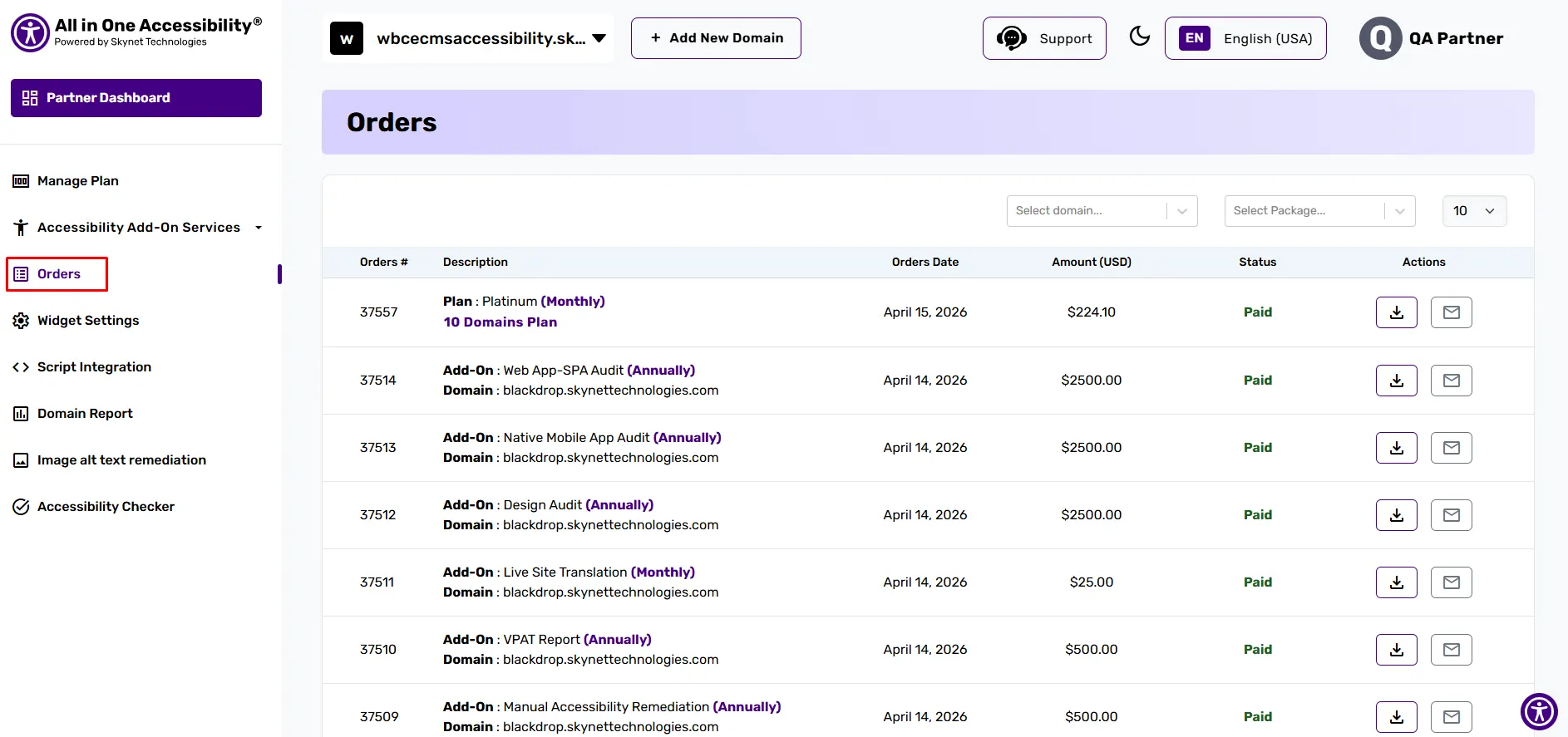The image size is (1568, 737).
Task: Download invoice for order 37510
Action: (1397, 650)
